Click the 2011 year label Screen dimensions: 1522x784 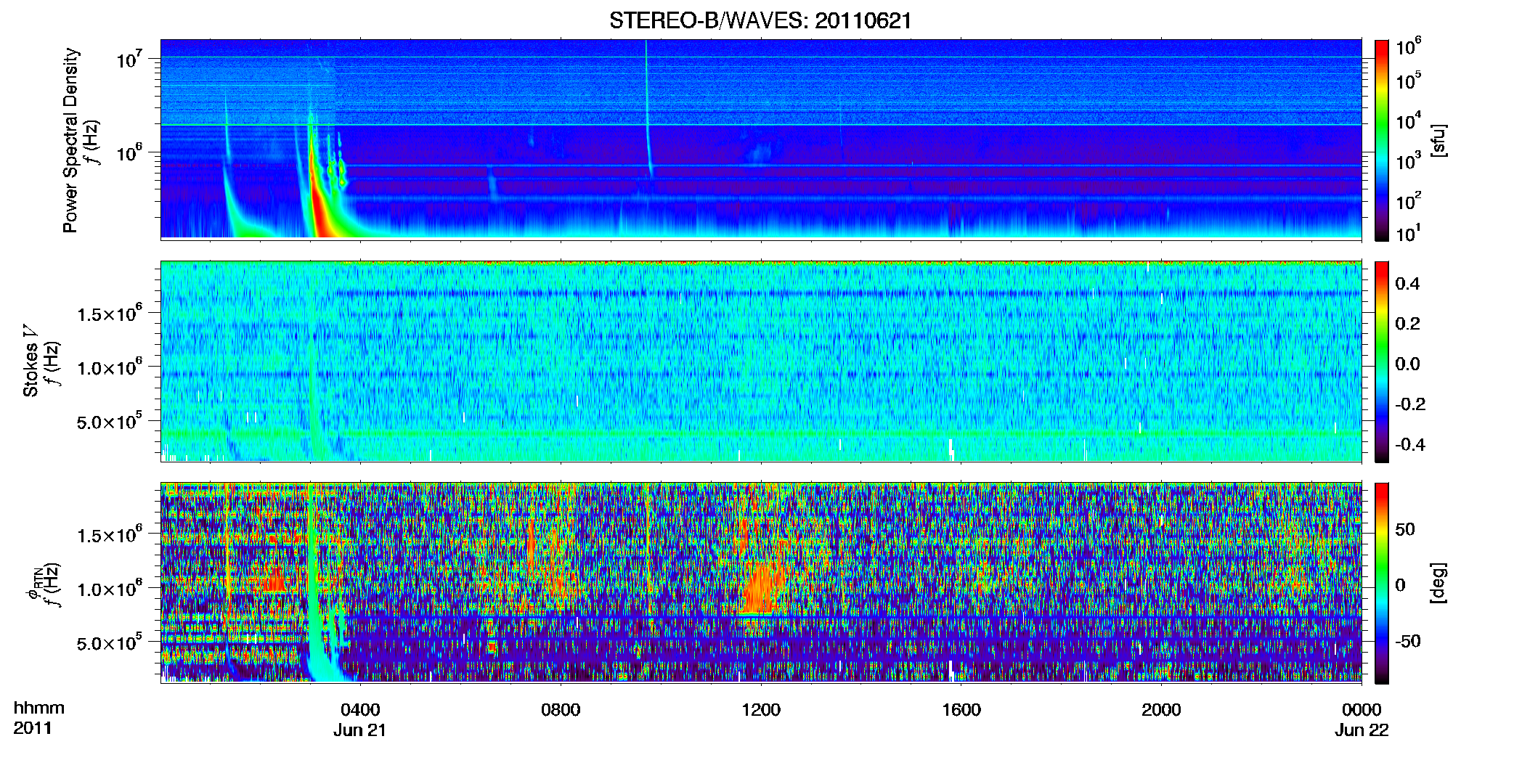[x=33, y=728]
